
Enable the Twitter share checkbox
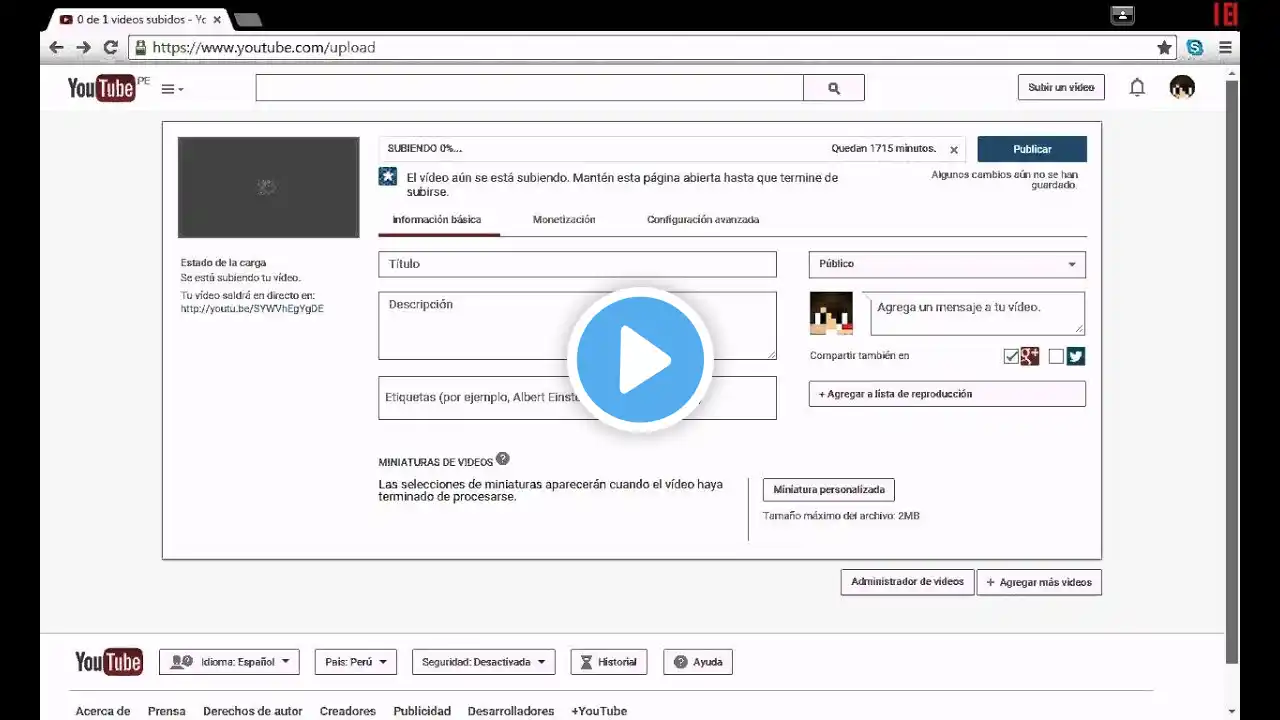[x=1056, y=357]
